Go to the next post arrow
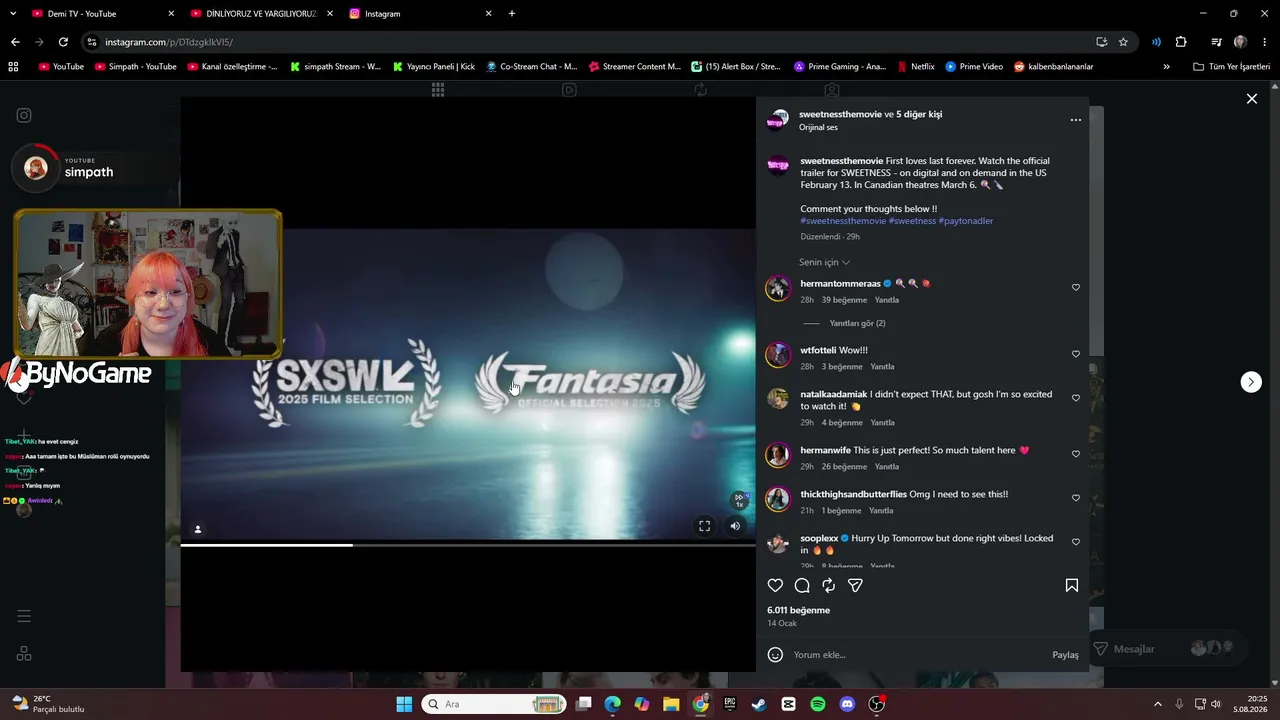 pyautogui.click(x=1251, y=382)
